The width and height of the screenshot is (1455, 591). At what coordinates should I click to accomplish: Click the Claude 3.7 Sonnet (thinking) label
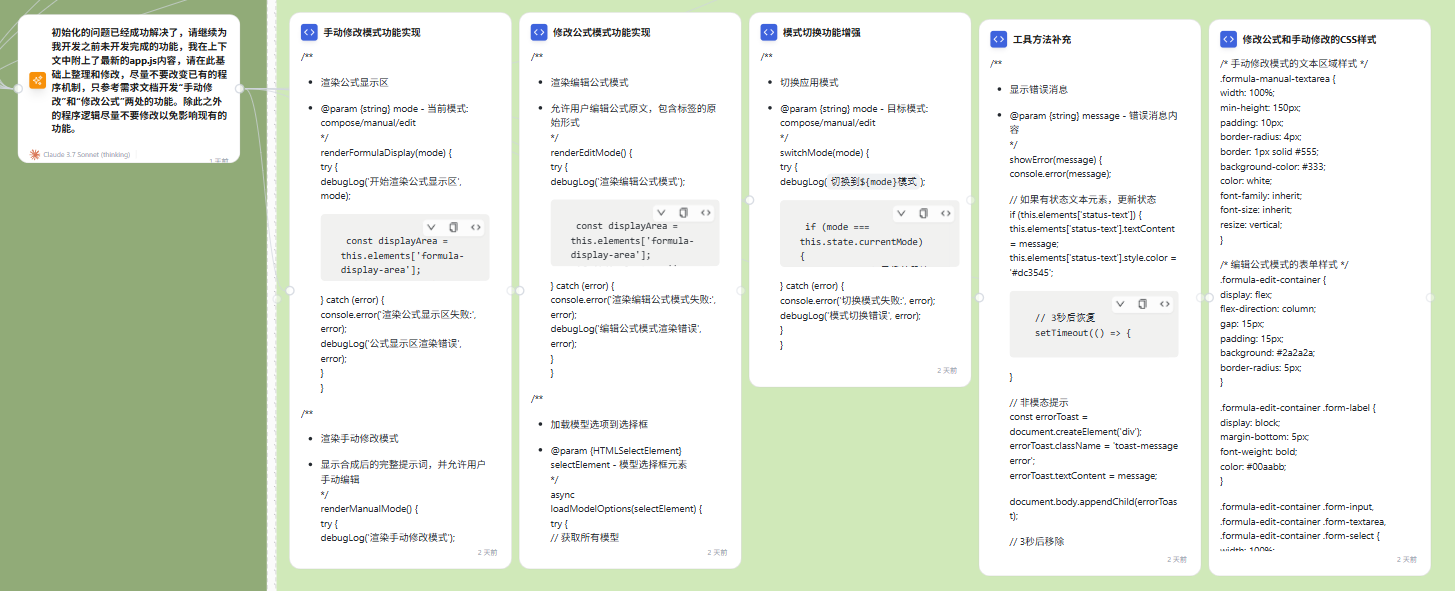(86, 154)
